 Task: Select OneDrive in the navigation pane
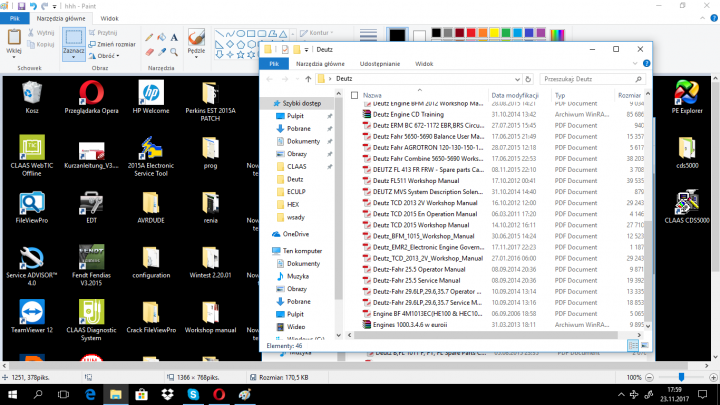[x=296, y=233]
